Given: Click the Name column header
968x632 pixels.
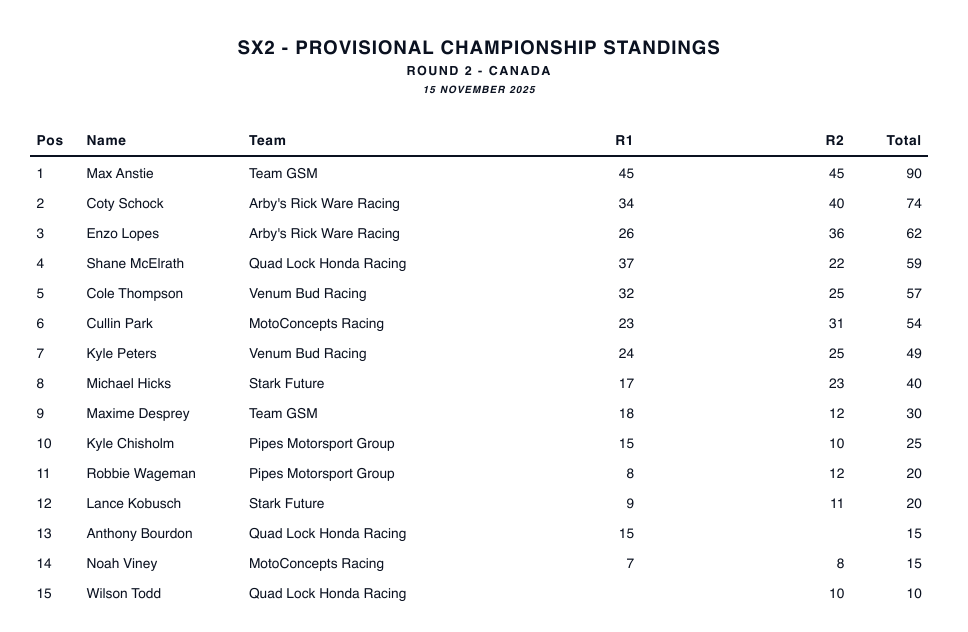Looking at the screenshot, I should (106, 141).
